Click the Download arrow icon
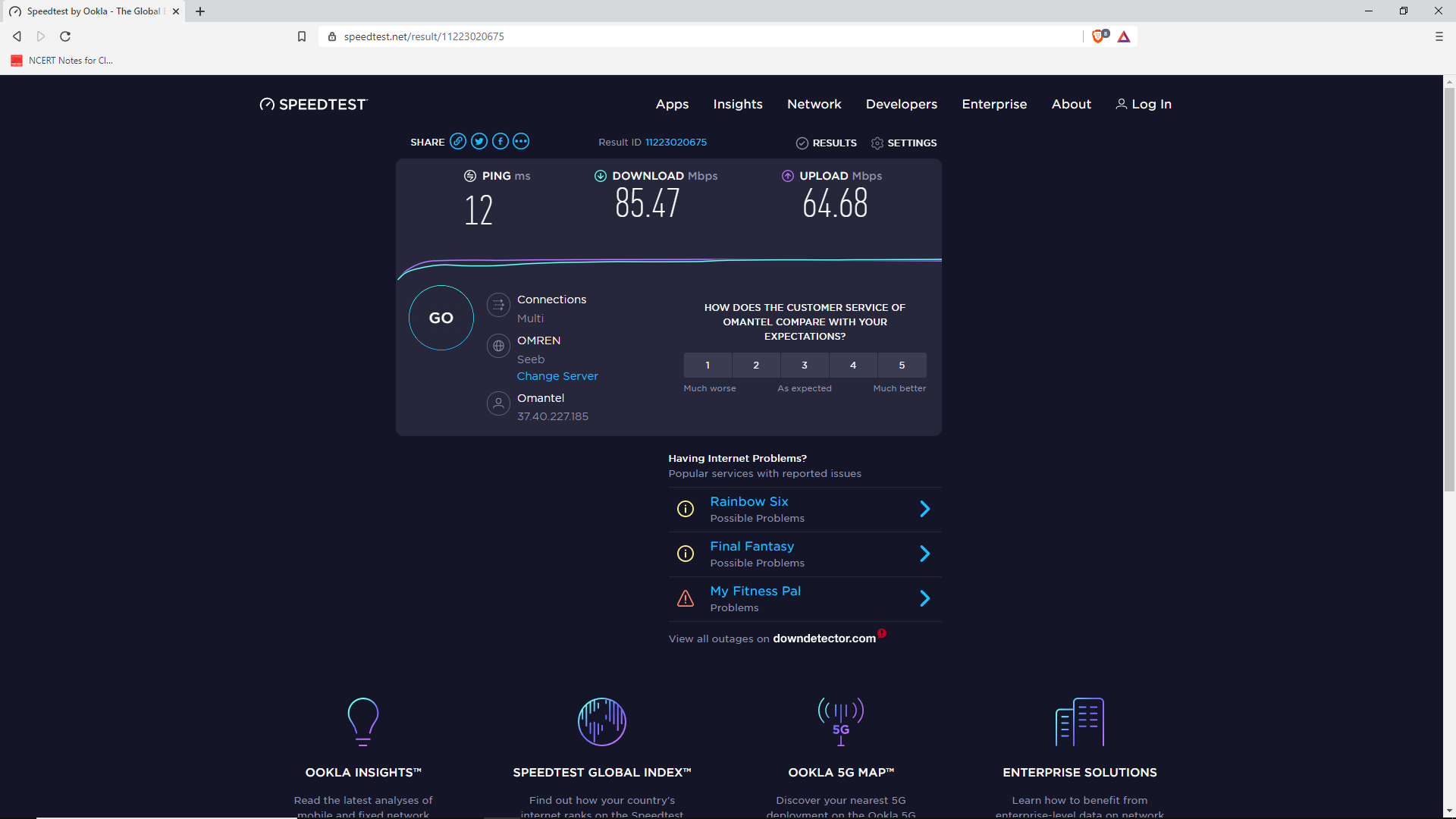The height and width of the screenshot is (819, 1456). tap(601, 176)
